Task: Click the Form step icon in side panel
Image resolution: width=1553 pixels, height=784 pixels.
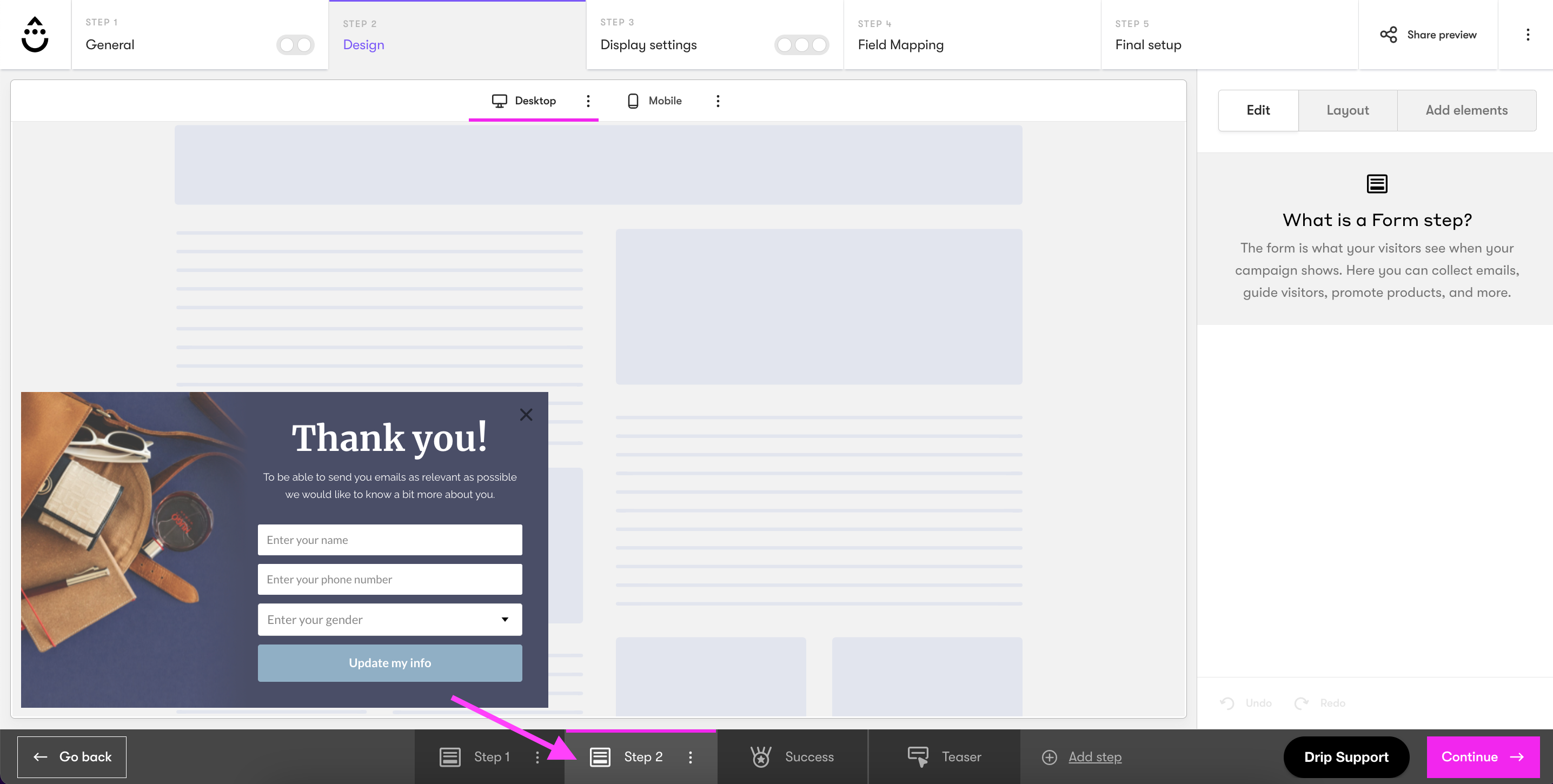Action: coord(1377,183)
